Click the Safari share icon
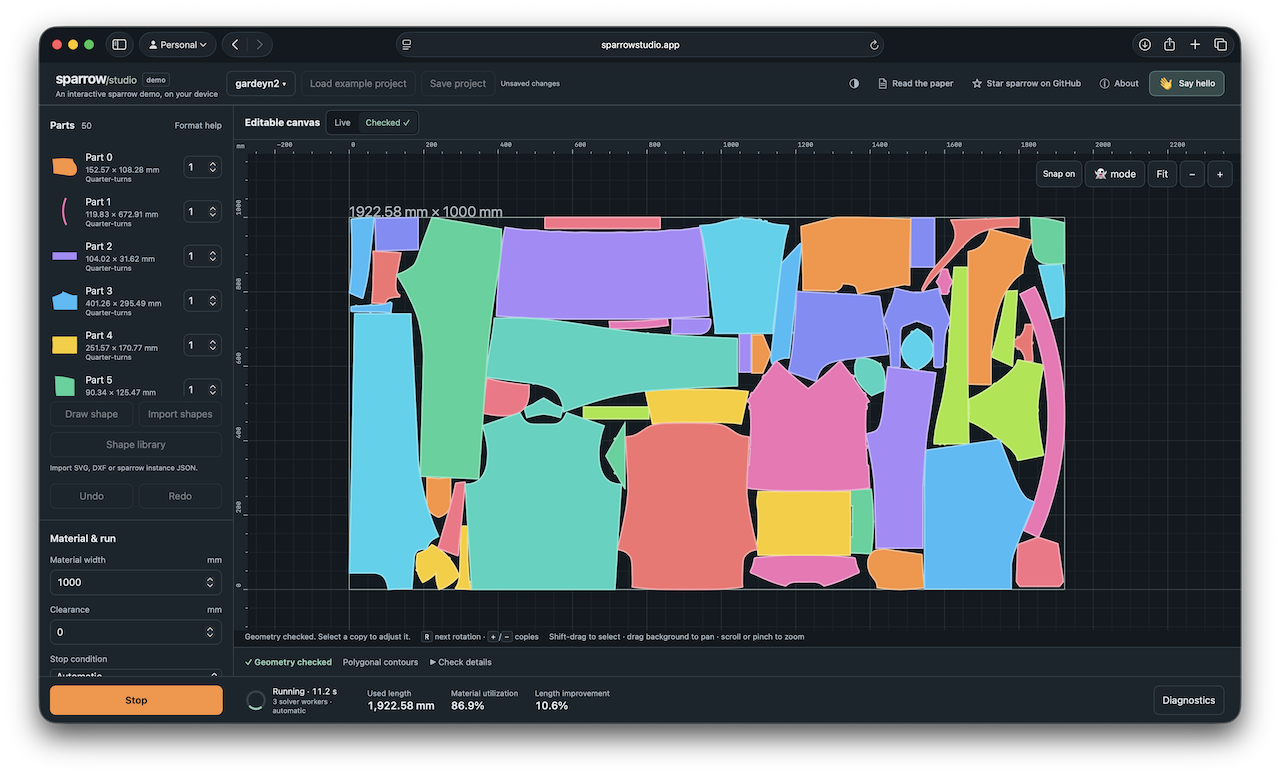 [x=1169, y=45]
